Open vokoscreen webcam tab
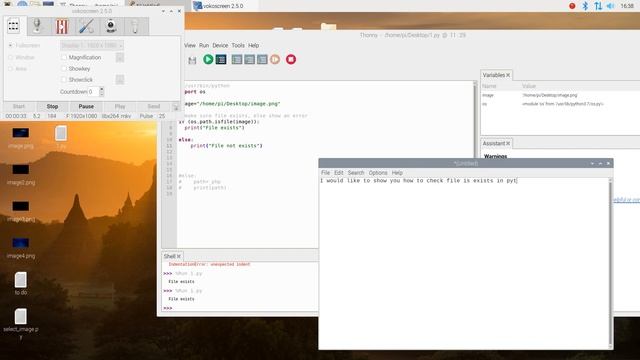Viewport: 640px width, 360px height. coord(111,27)
